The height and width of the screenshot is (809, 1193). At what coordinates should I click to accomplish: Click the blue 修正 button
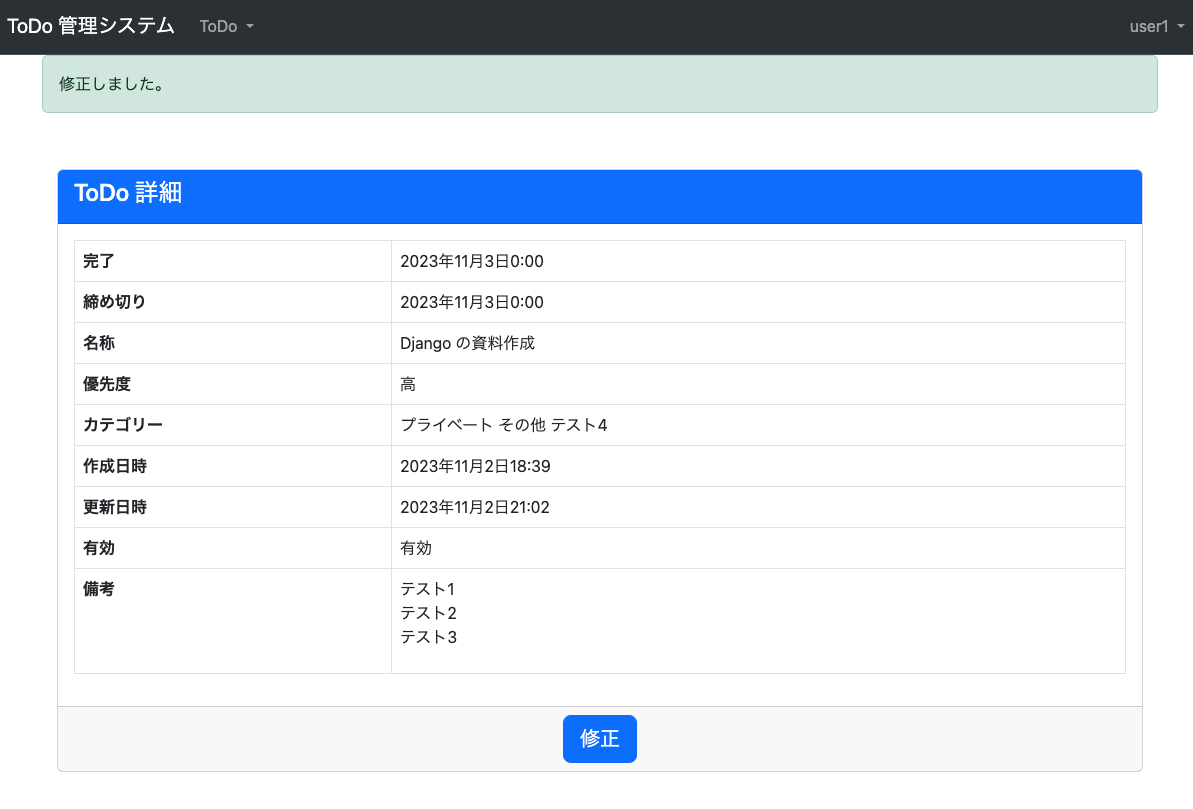[x=600, y=738]
